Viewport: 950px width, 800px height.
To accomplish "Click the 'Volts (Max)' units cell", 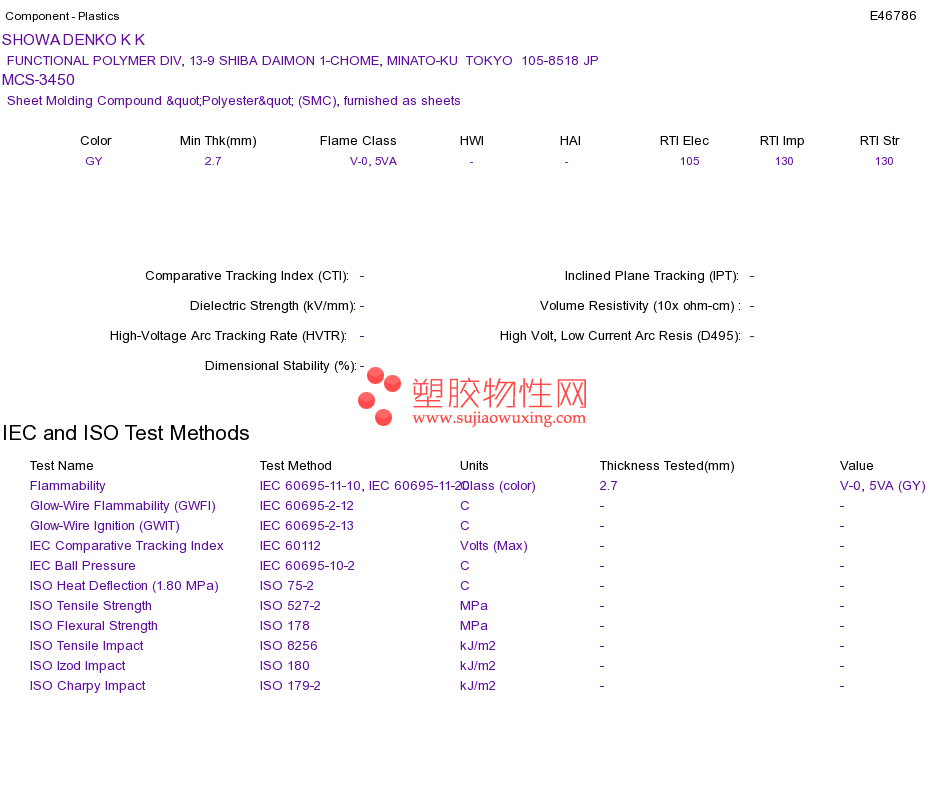I will pos(494,546).
